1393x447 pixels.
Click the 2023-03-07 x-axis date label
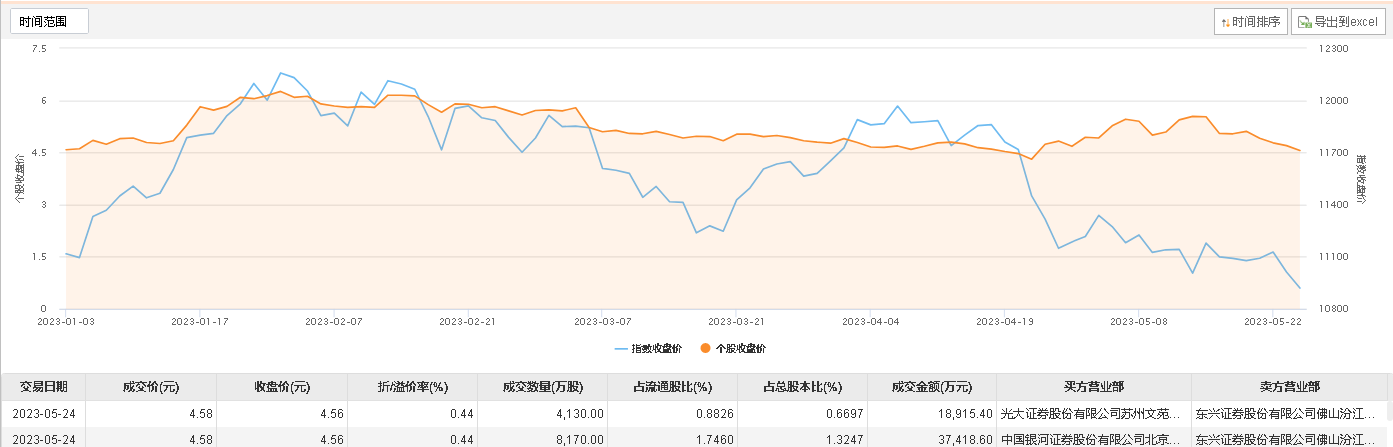(603, 322)
